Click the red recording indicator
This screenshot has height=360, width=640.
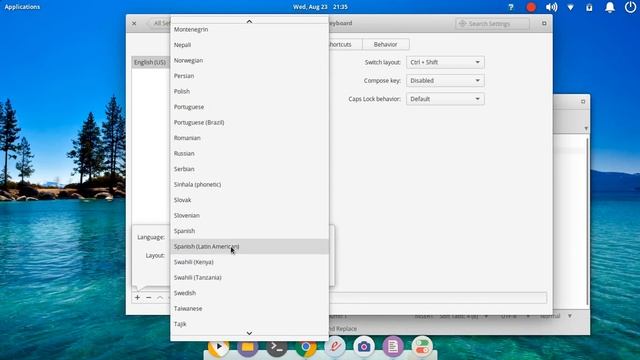(x=531, y=7)
